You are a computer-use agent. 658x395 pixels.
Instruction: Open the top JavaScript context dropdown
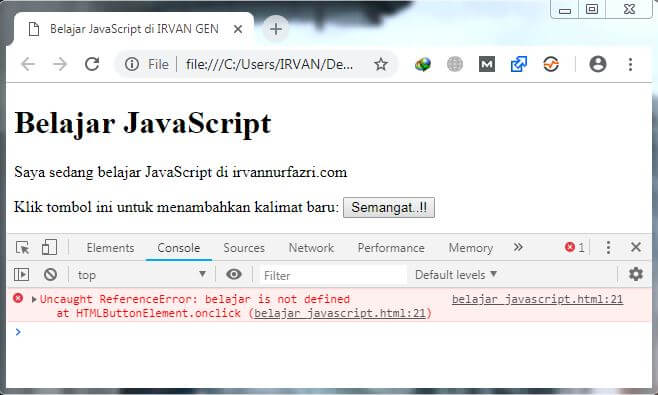point(141,275)
